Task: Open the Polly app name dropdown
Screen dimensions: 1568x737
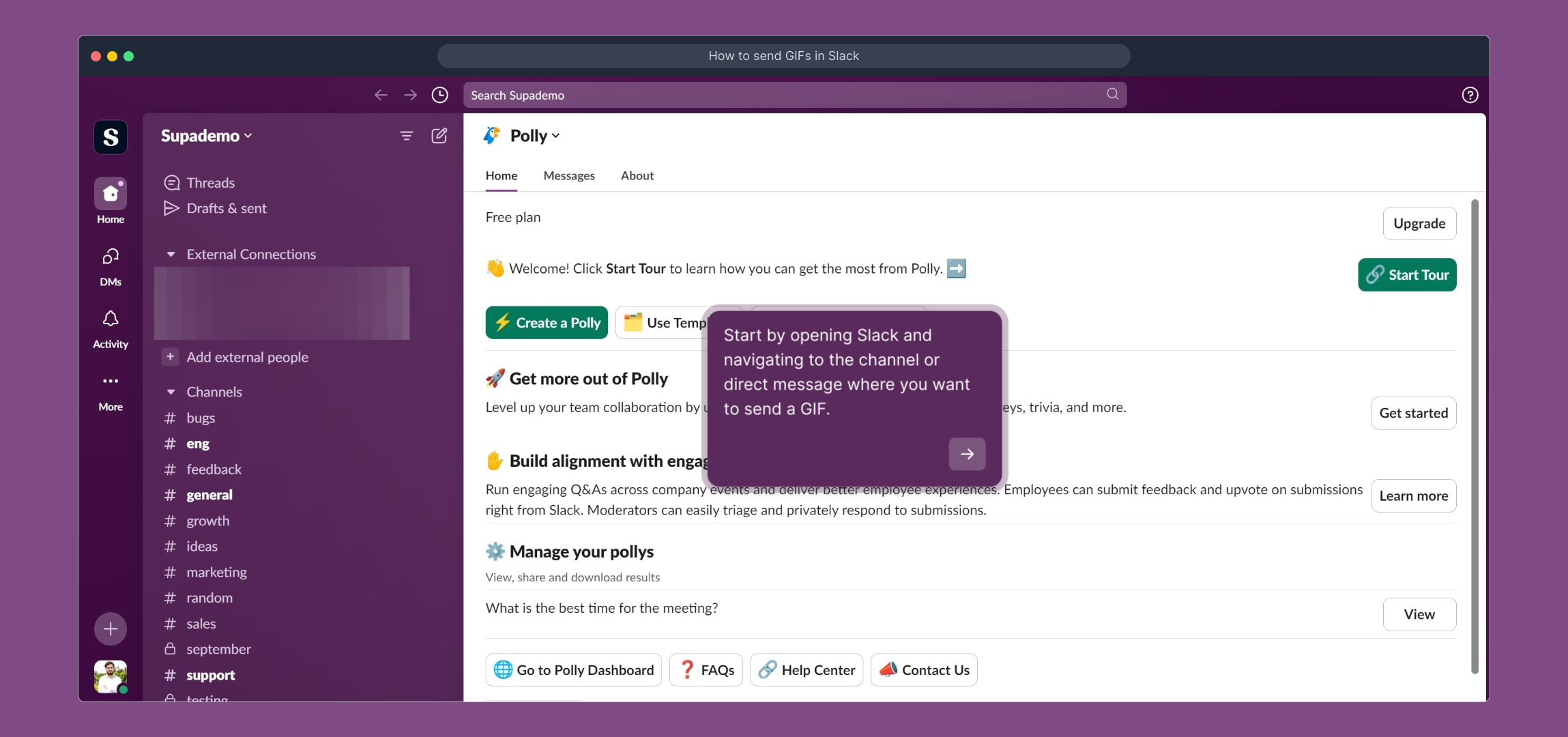Action: coord(535,136)
